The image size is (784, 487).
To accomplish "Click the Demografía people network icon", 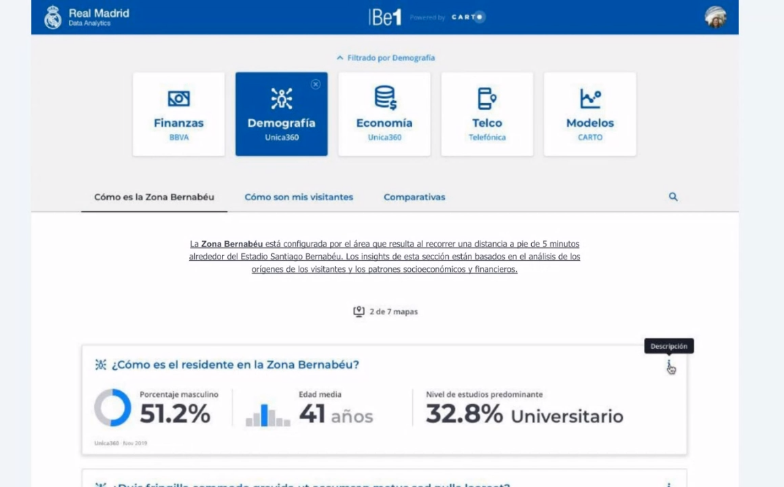I will (282, 98).
